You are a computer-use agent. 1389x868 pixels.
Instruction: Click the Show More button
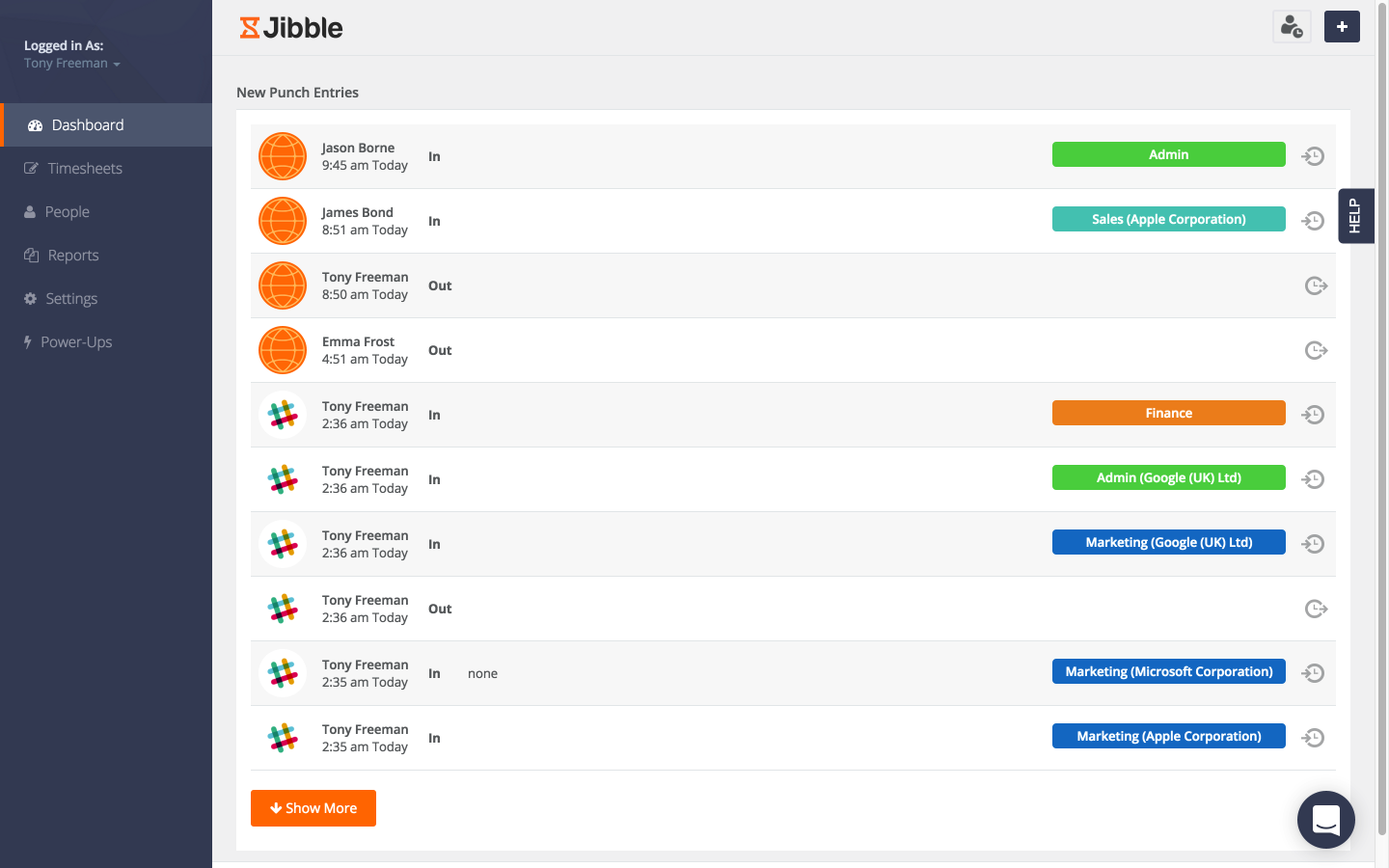click(x=313, y=808)
